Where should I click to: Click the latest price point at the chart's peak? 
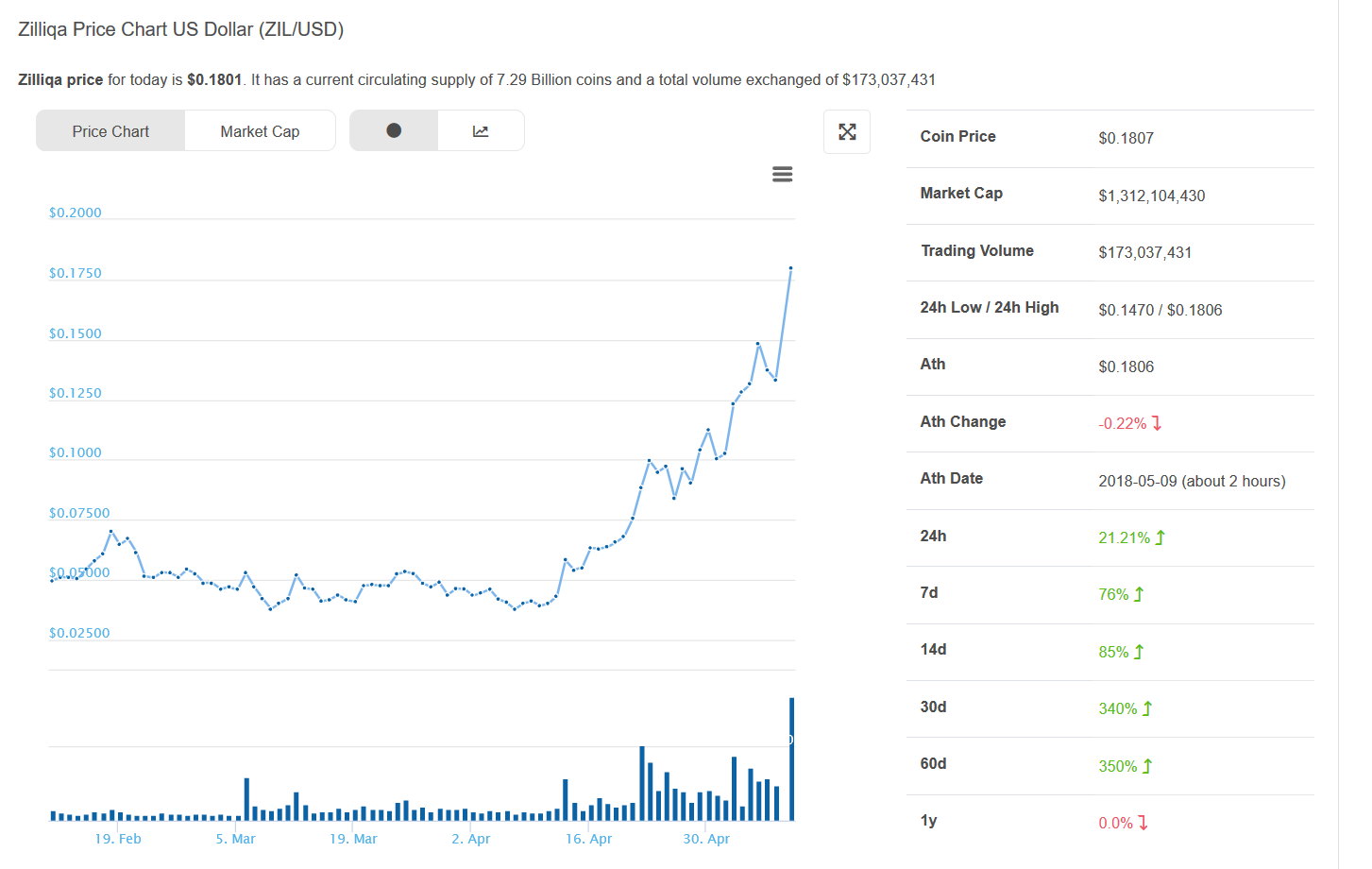[x=790, y=268]
